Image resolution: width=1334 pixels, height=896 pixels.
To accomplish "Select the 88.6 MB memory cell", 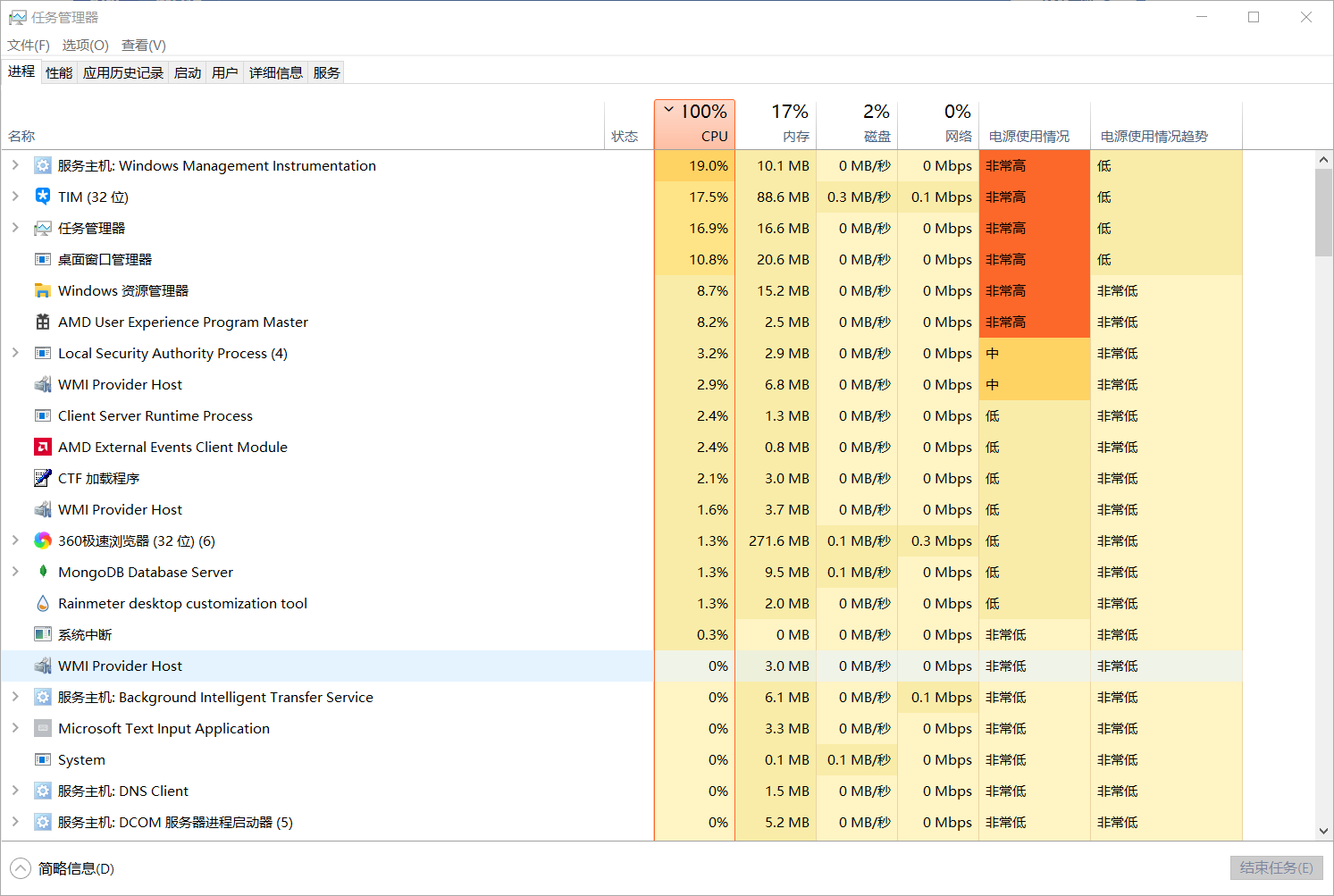I will point(776,197).
